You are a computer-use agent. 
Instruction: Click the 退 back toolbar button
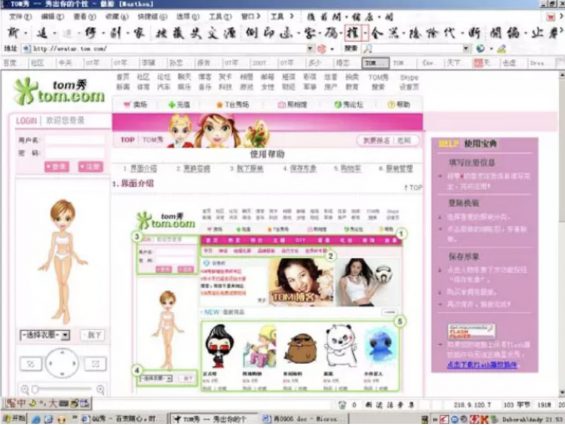[x=43, y=33]
